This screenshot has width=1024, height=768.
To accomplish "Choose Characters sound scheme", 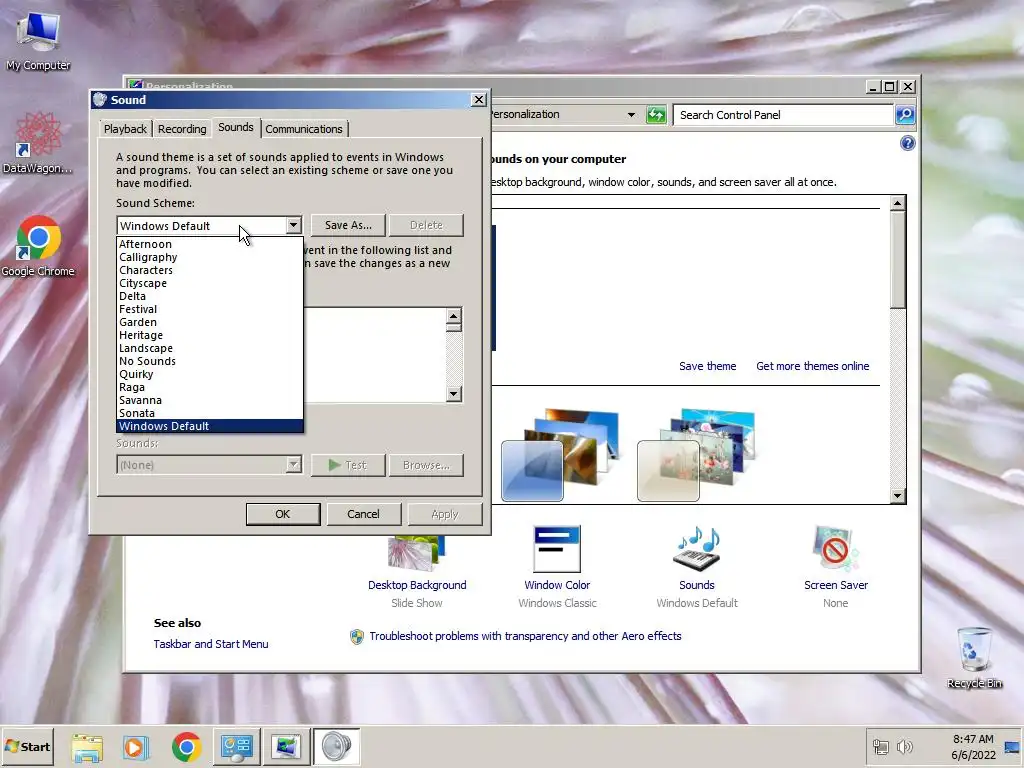I will click(x=210, y=270).
